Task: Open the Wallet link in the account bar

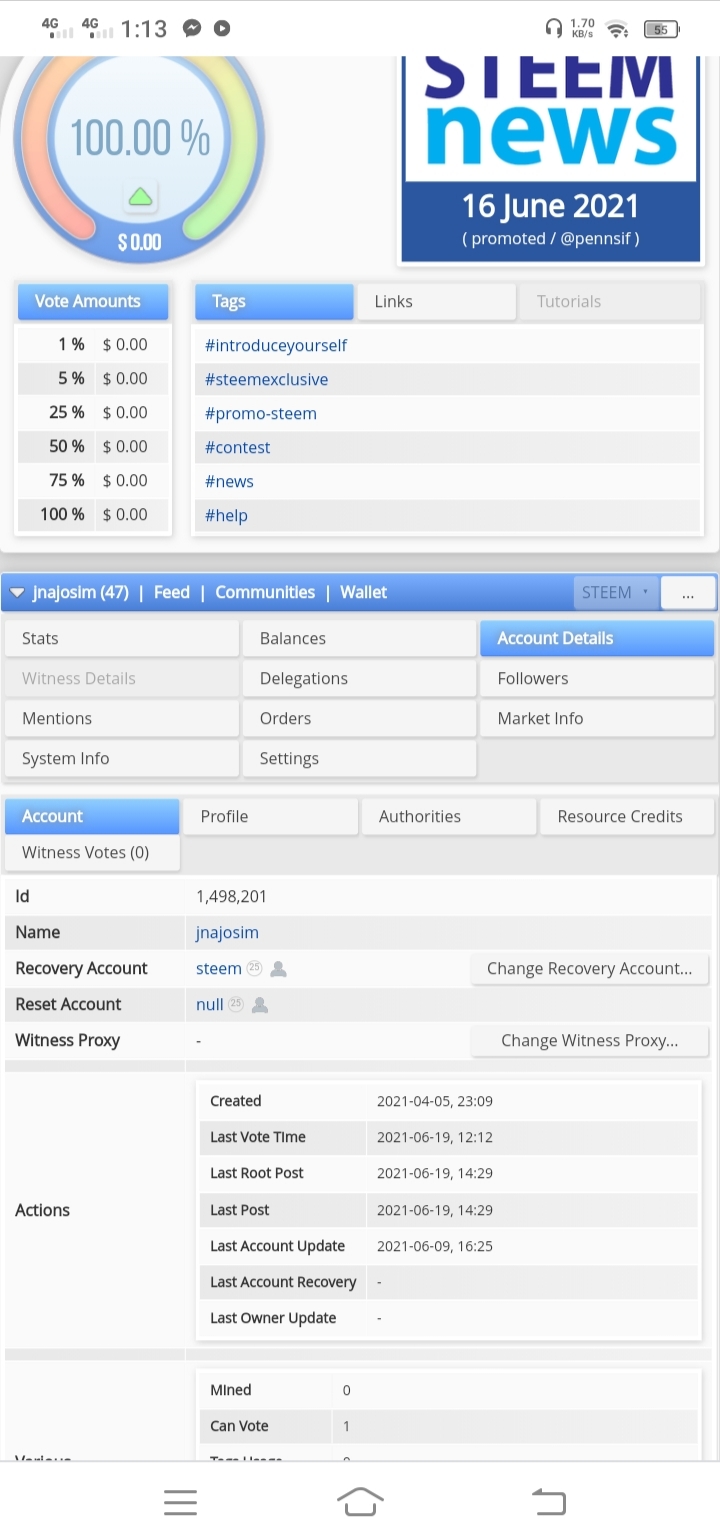Action: coord(363,592)
